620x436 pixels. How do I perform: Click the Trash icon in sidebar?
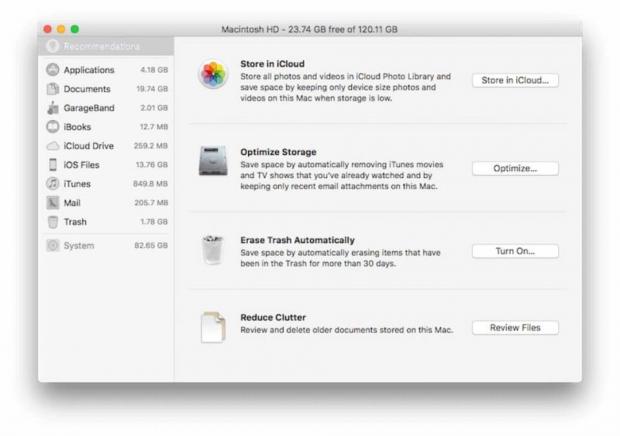(53, 222)
